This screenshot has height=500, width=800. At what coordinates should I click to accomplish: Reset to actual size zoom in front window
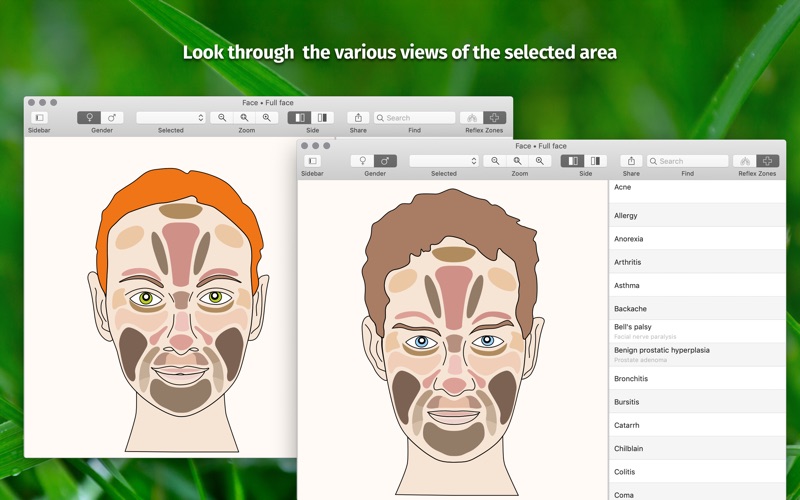(517, 161)
